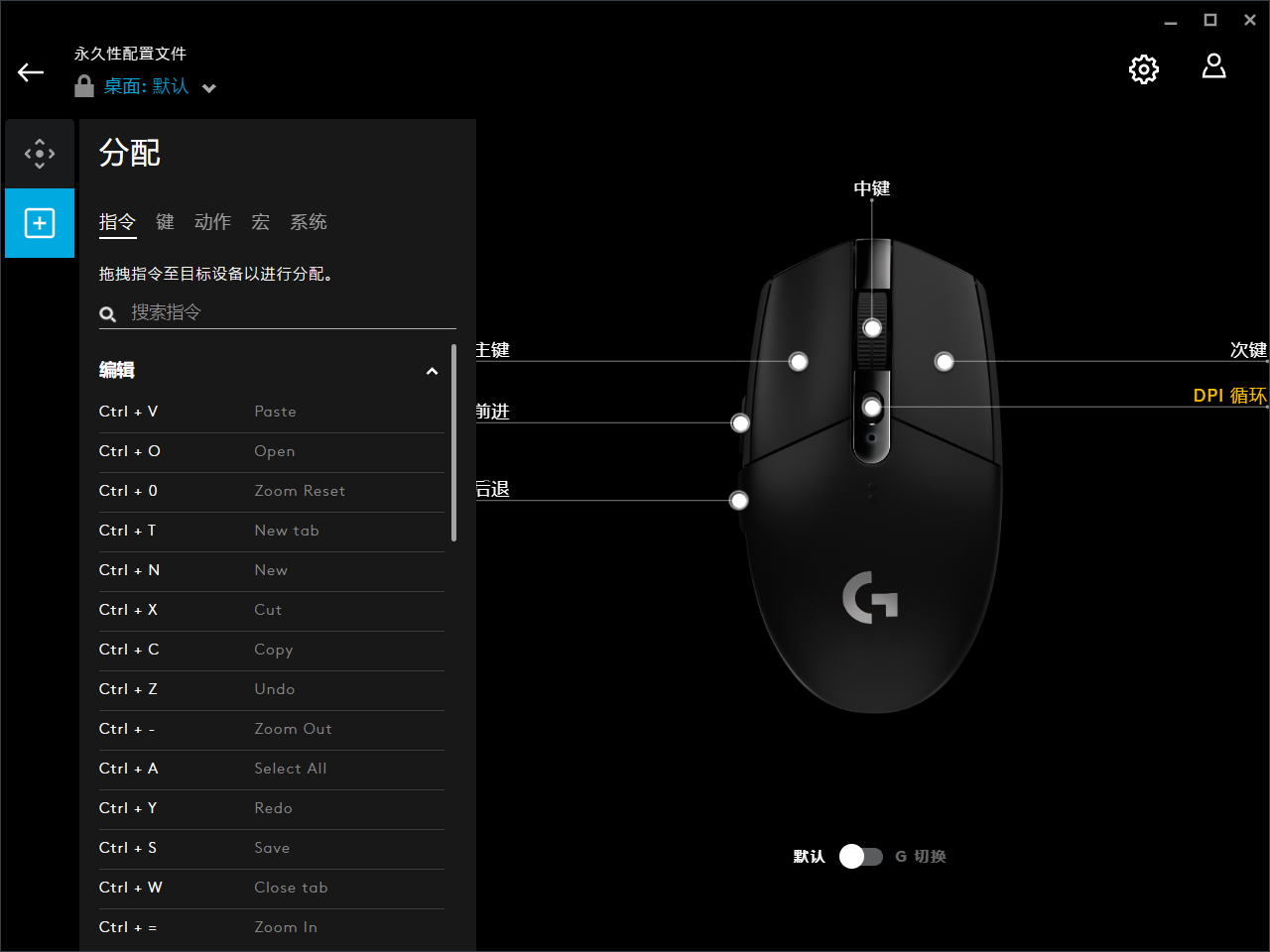Select the Ctrl + A Select All command

click(x=272, y=770)
